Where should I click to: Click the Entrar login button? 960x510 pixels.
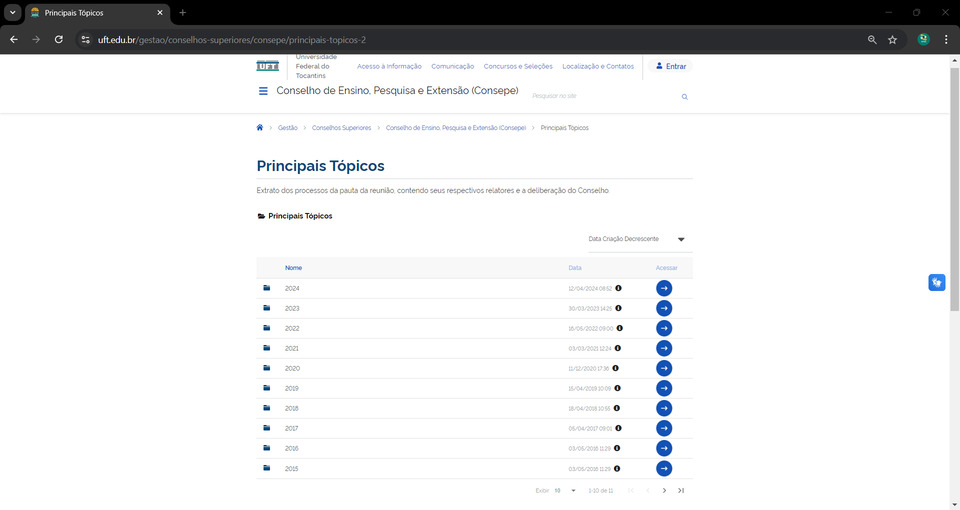click(670, 66)
